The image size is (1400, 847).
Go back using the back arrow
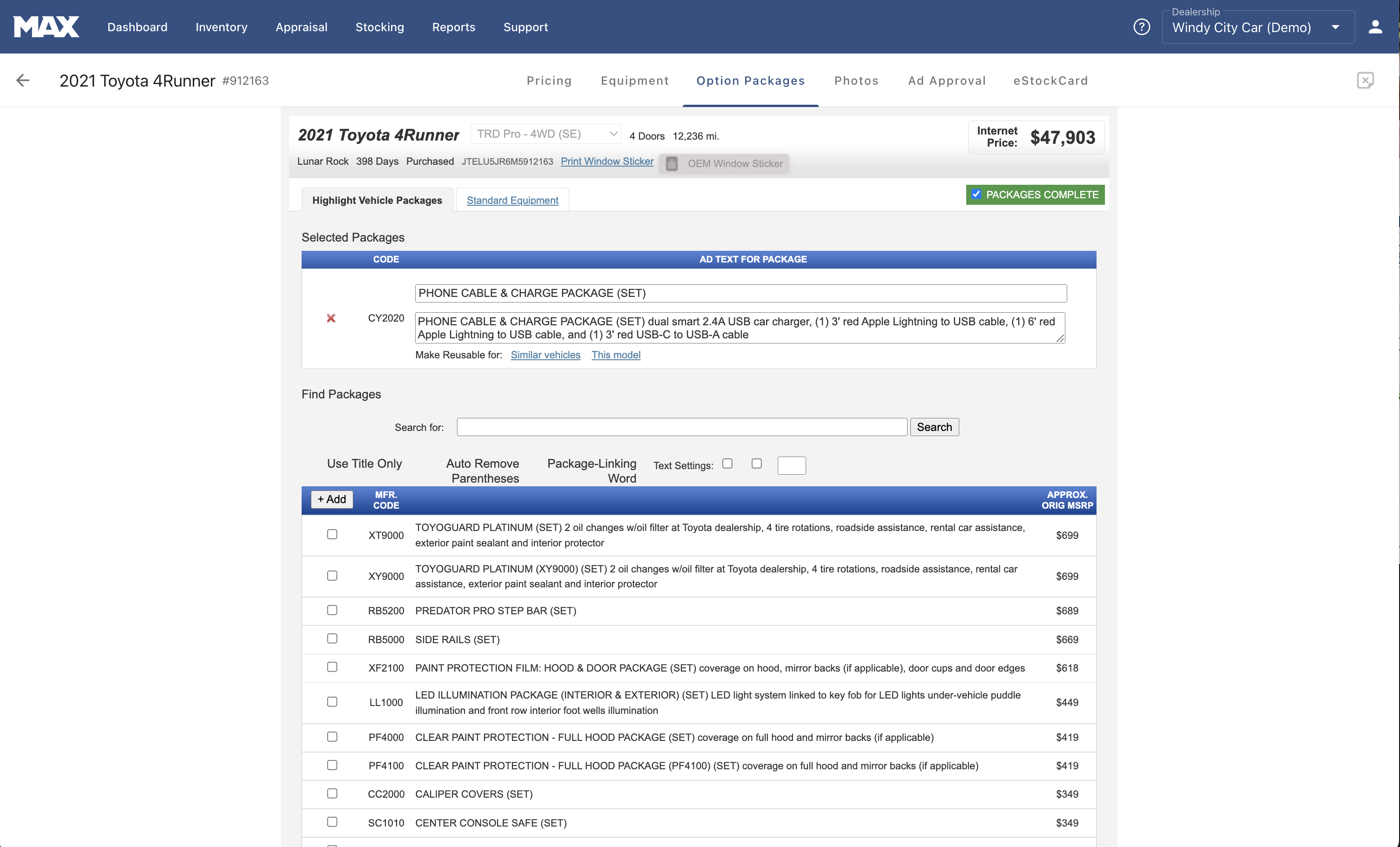23,80
